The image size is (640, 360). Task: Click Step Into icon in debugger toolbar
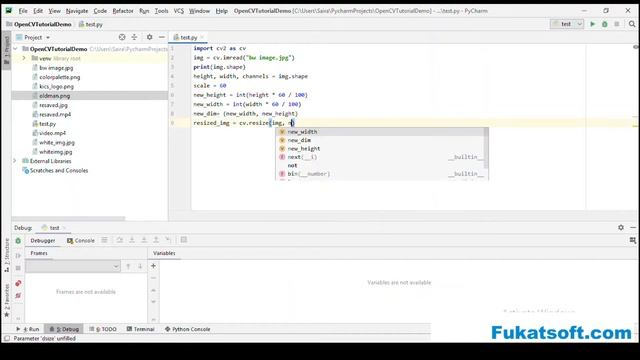132,240
